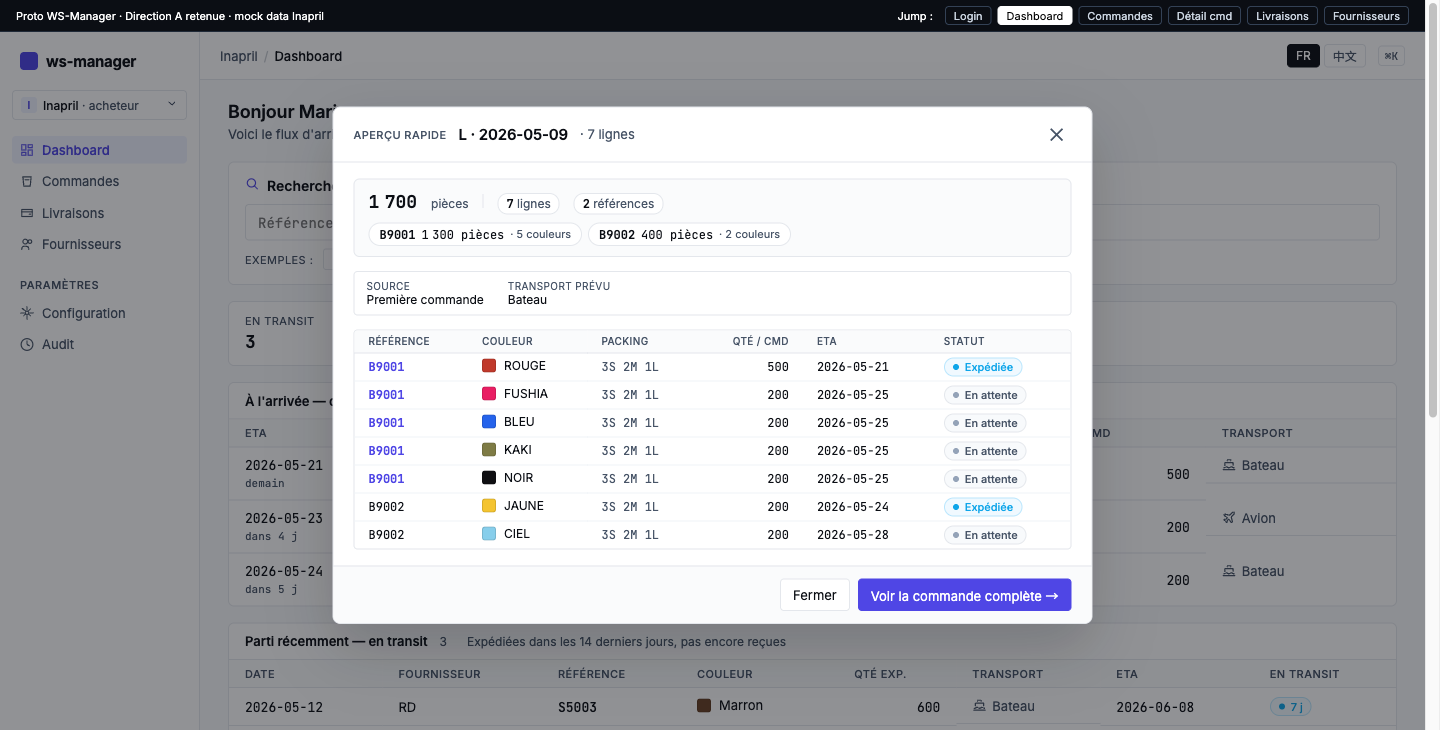Click Voir la commande complète button

point(964,595)
